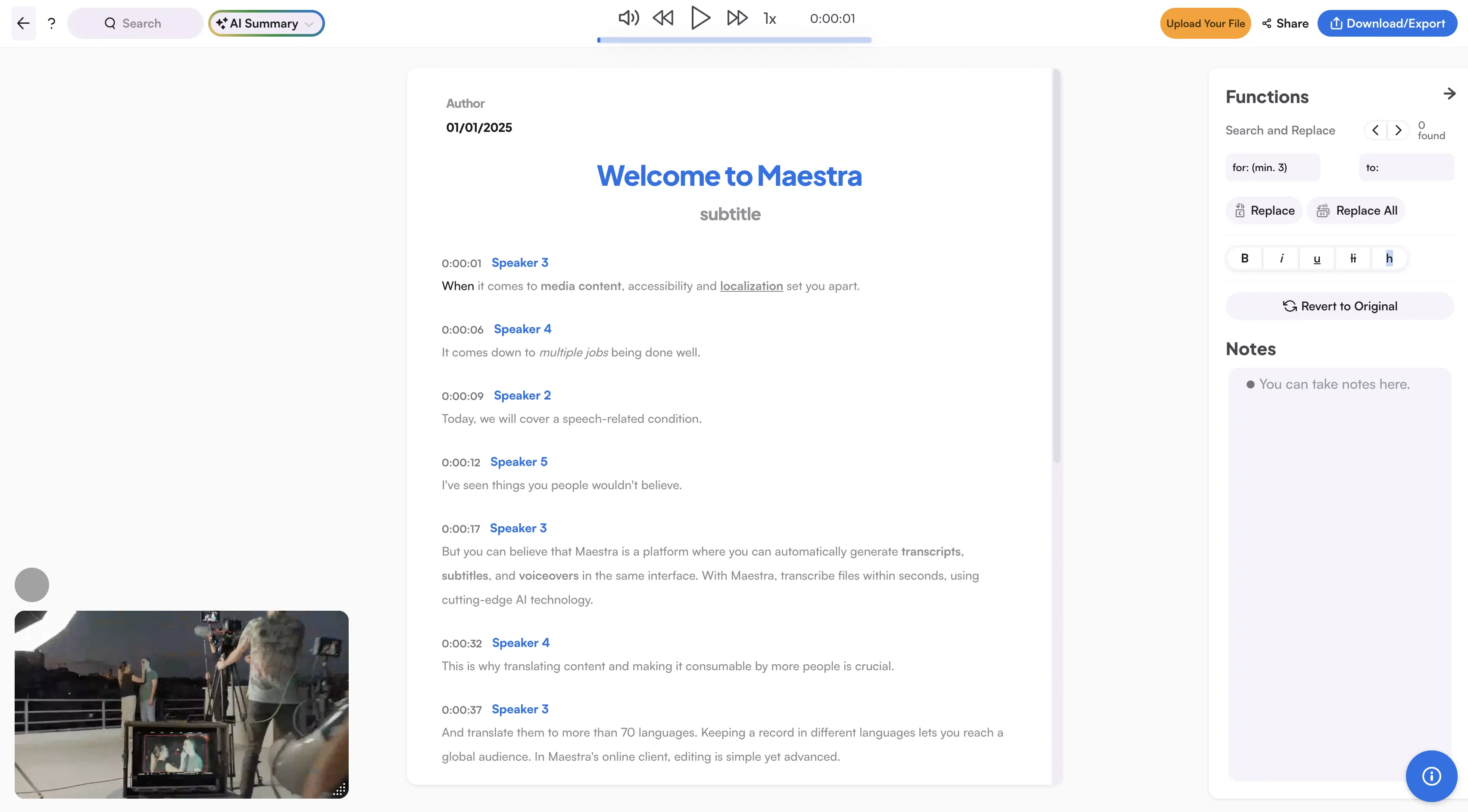Go to the next search result
The height and width of the screenshot is (812, 1468).
(x=1398, y=130)
